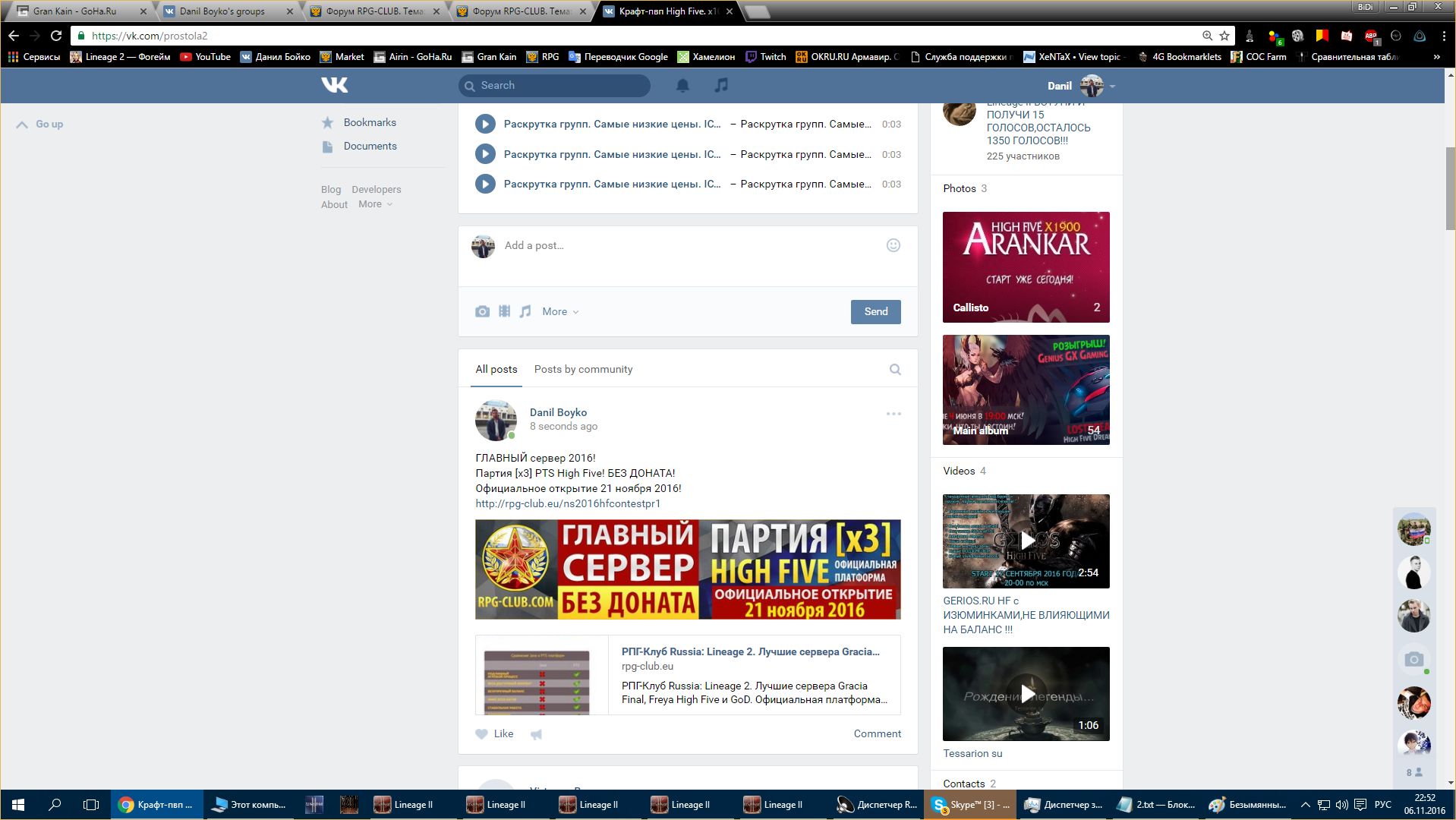This screenshot has width=1456, height=820.
Task: Open the Photos 3 section heading
Action: coord(965,188)
